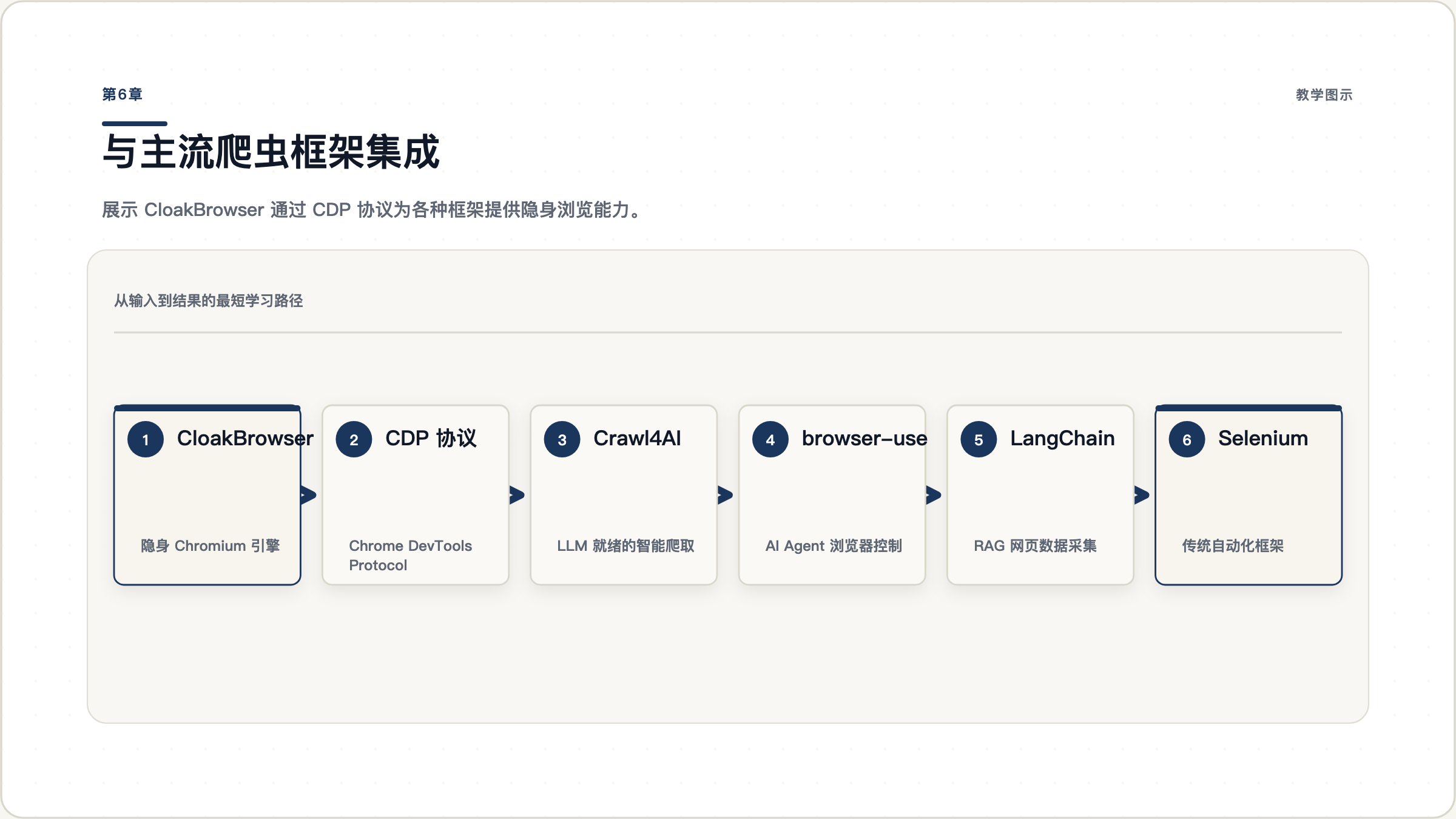Click the Chrome DevTools Protocol description
Screen dimensions: 1456x819
coord(410,555)
